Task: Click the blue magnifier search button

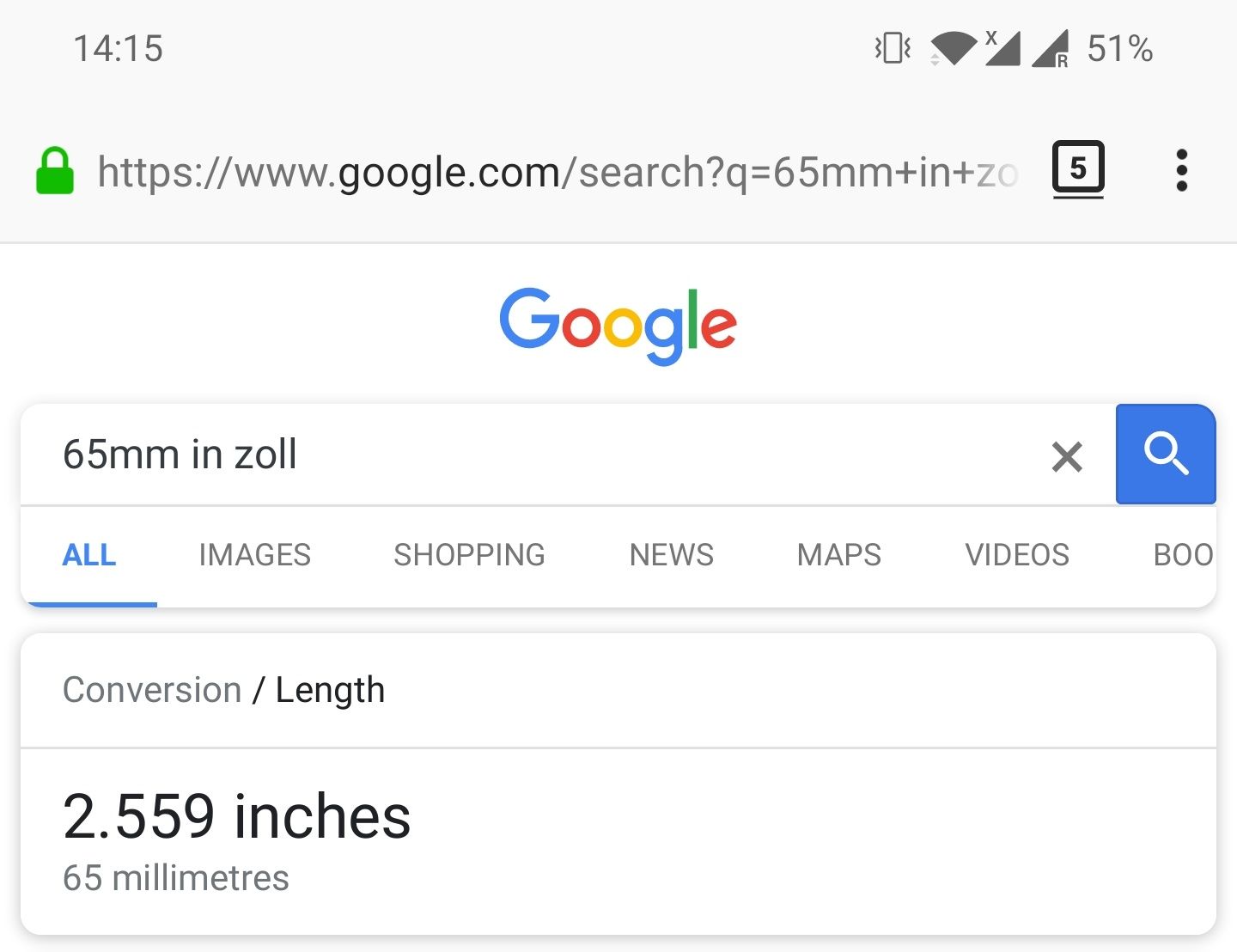Action: click(x=1166, y=454)
